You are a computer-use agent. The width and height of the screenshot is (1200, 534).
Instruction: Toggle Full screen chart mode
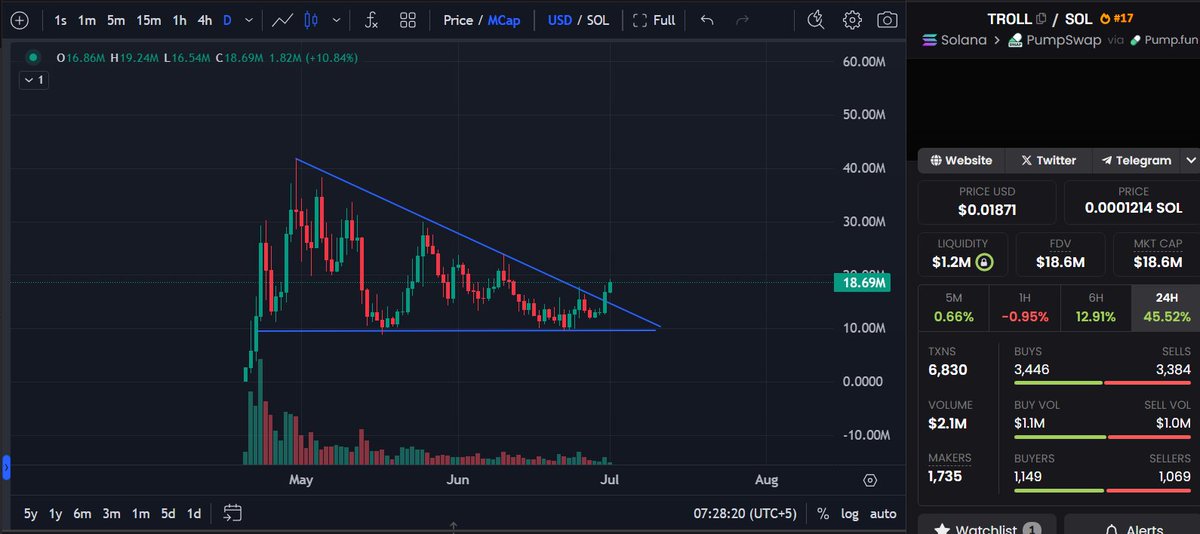[x=654, y=19]
